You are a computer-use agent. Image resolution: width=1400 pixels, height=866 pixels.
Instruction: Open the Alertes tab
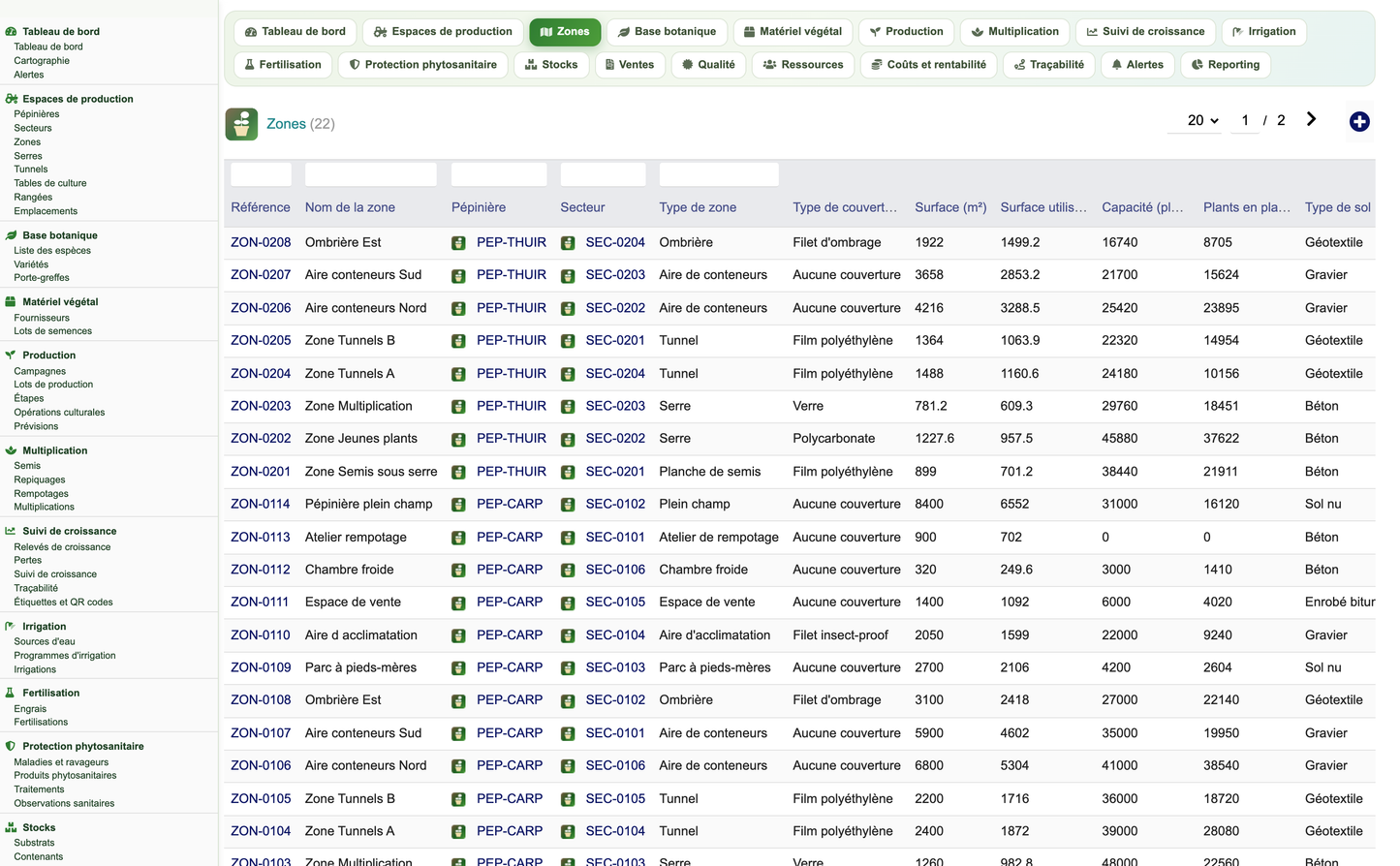point(1138,65)
